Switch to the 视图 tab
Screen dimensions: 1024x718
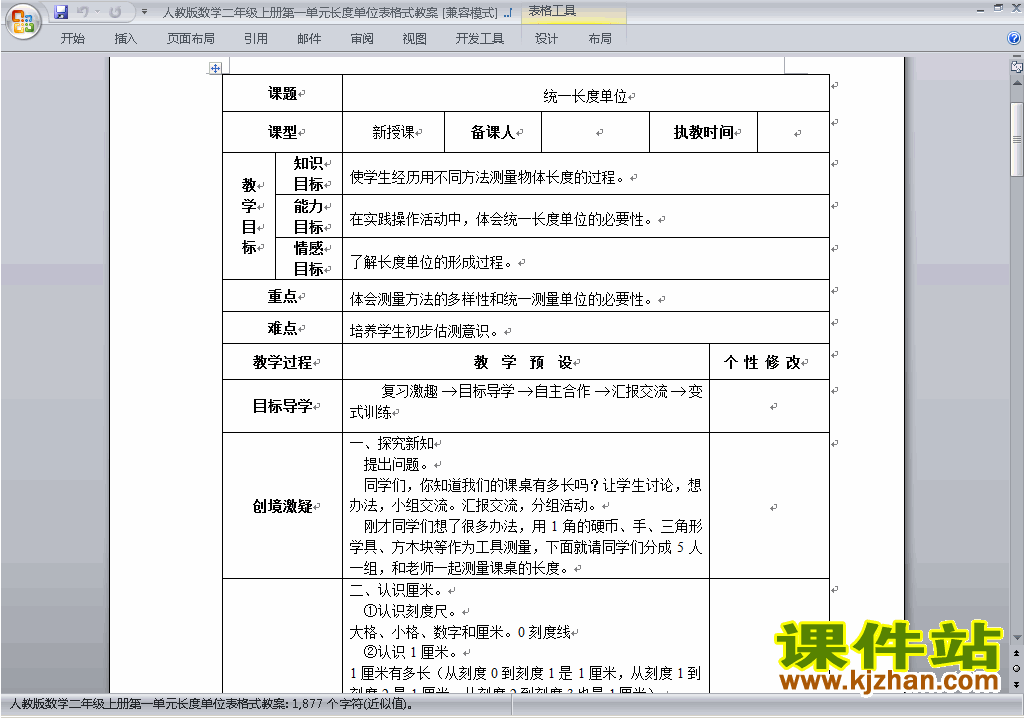click(415, 39)
